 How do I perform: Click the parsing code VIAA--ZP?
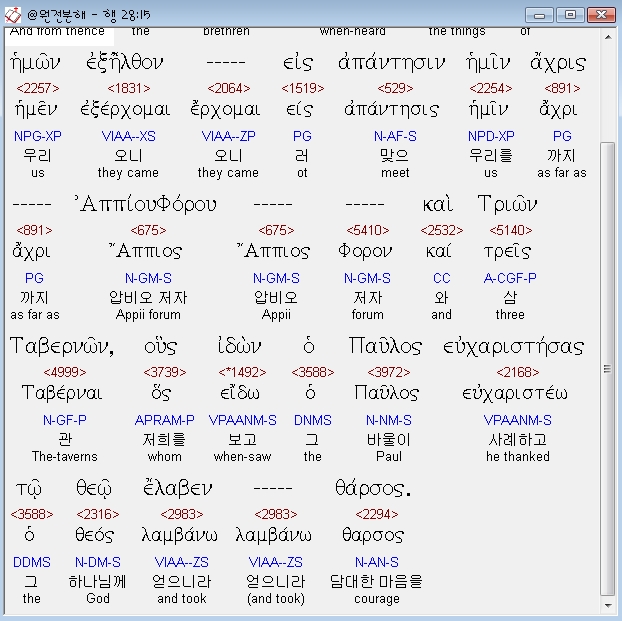tap(228, 136)
